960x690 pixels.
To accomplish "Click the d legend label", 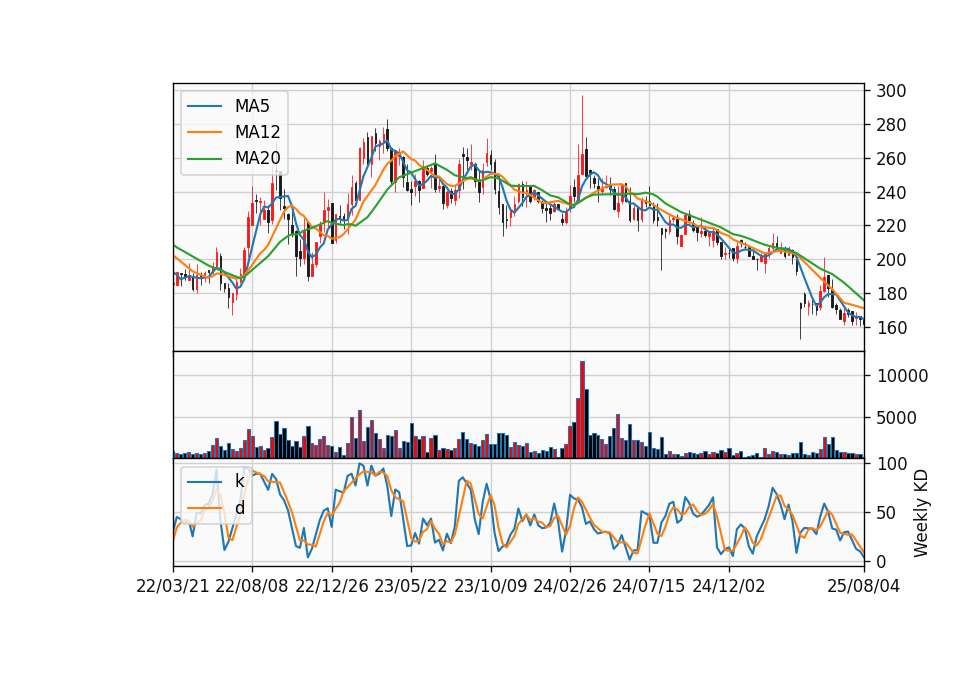I will (x=239, y=508).
